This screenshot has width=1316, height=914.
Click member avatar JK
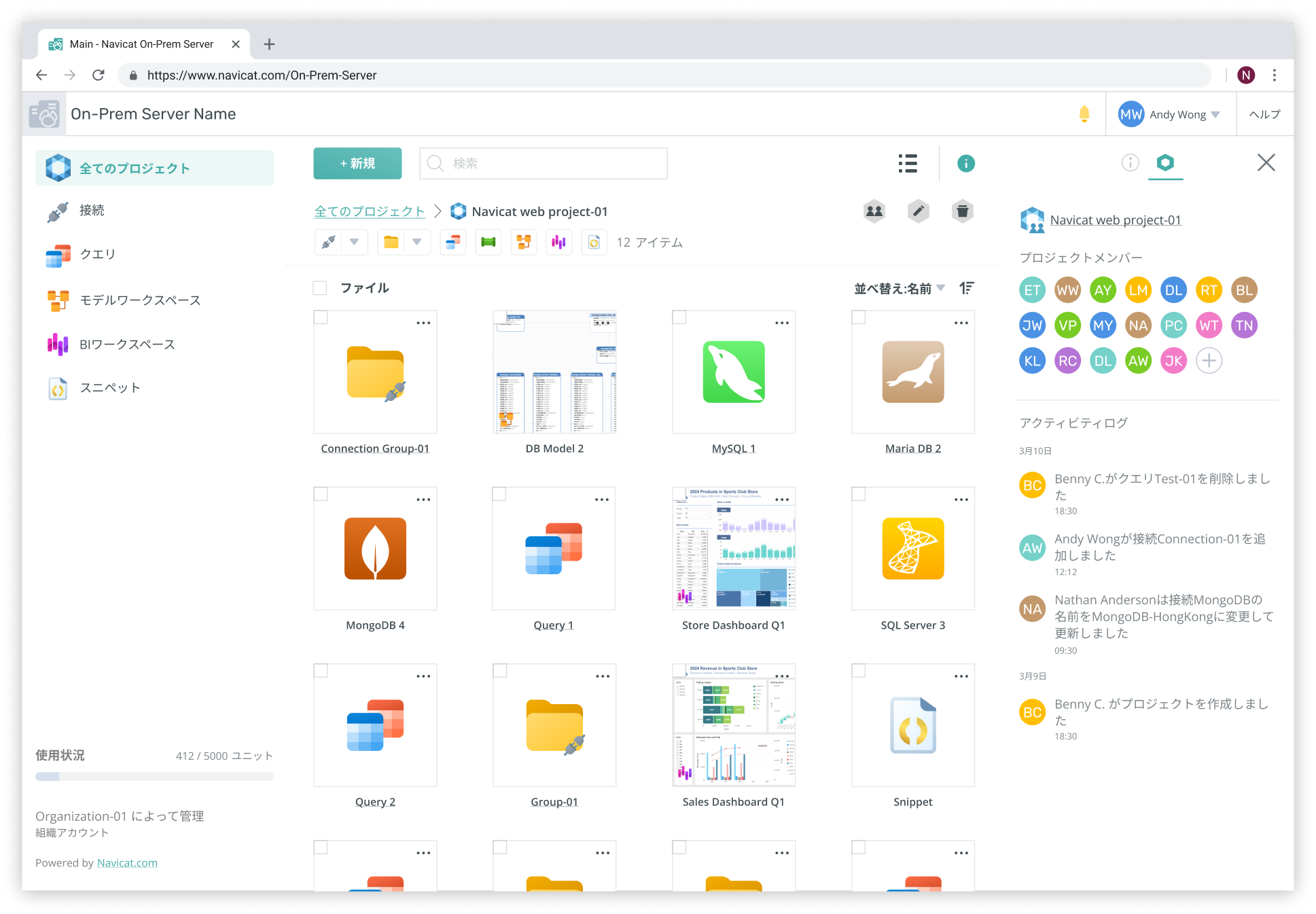1173,361
